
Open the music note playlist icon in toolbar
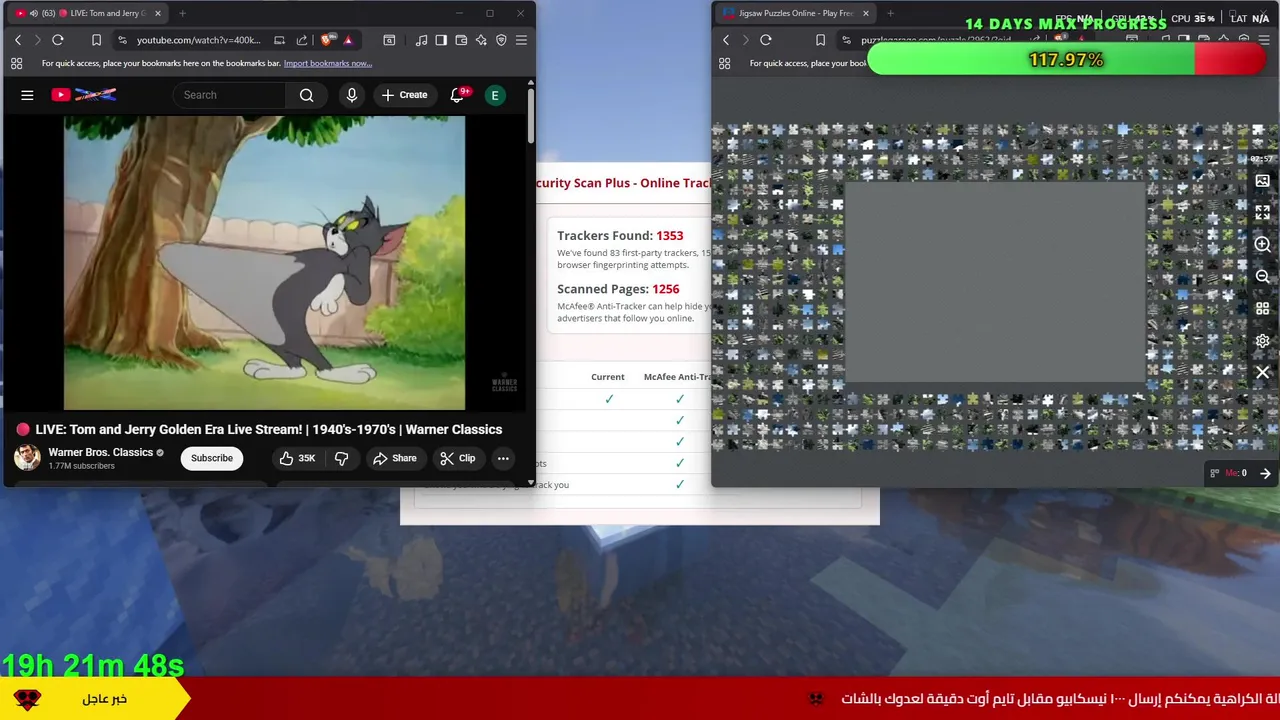(x=422, y=40)
